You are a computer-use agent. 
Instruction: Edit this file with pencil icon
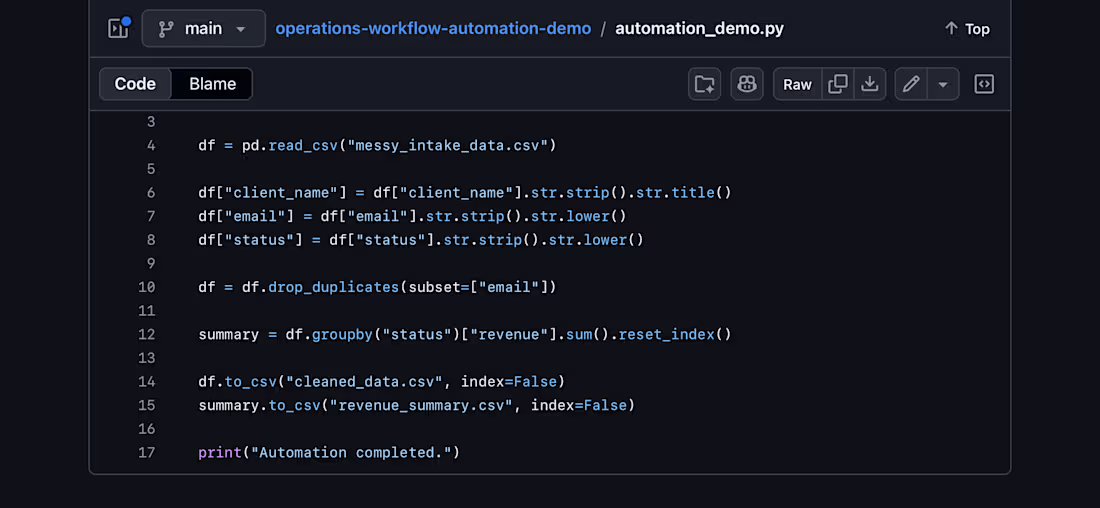(x=911, y=84)
